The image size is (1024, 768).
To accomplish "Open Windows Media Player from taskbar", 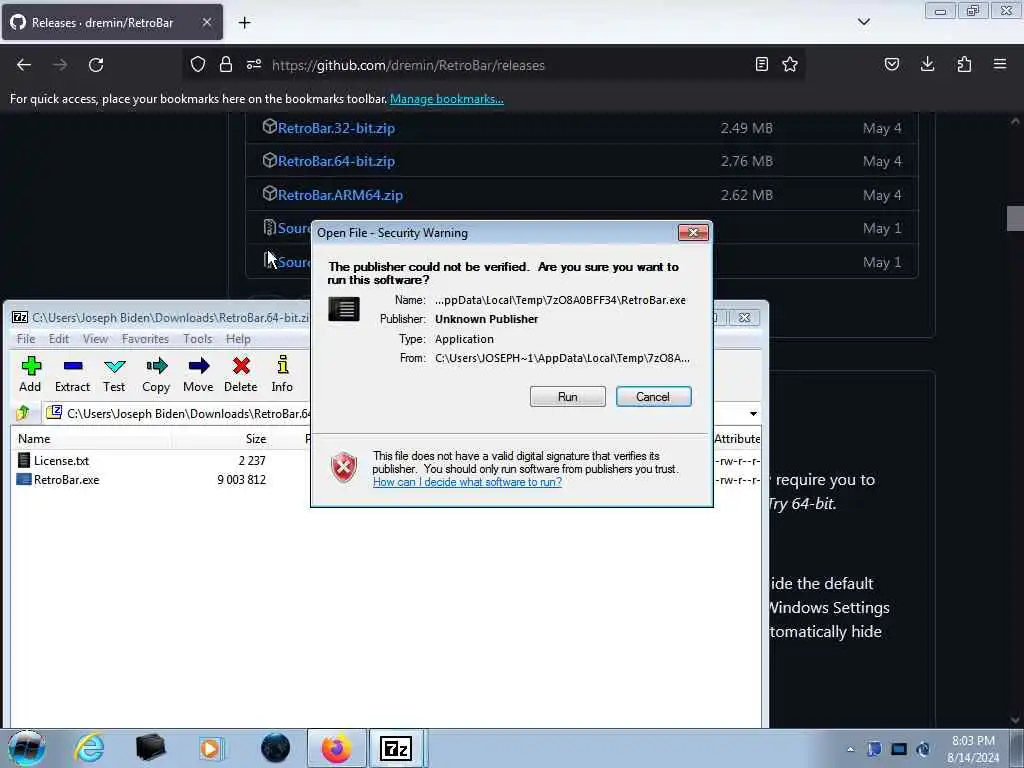I will (x=210, y=748).
